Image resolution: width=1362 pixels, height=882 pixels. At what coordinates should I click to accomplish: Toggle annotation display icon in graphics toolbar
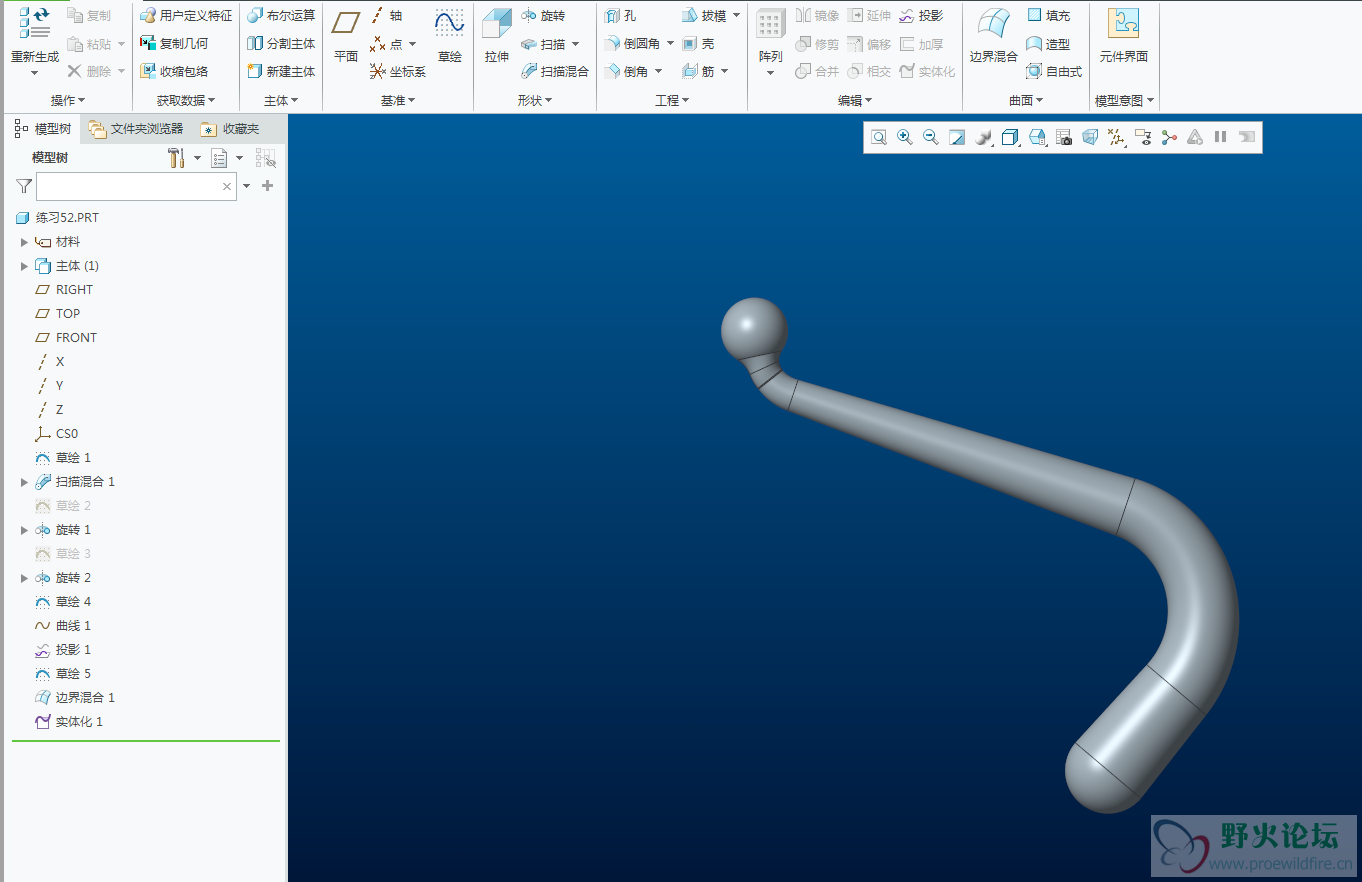[x=1143, y=137]
